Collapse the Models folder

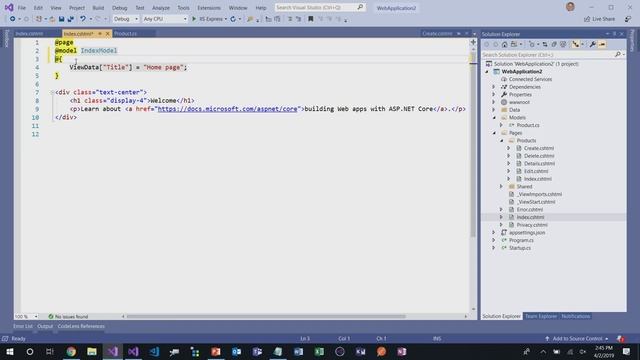tap(494, 118)
